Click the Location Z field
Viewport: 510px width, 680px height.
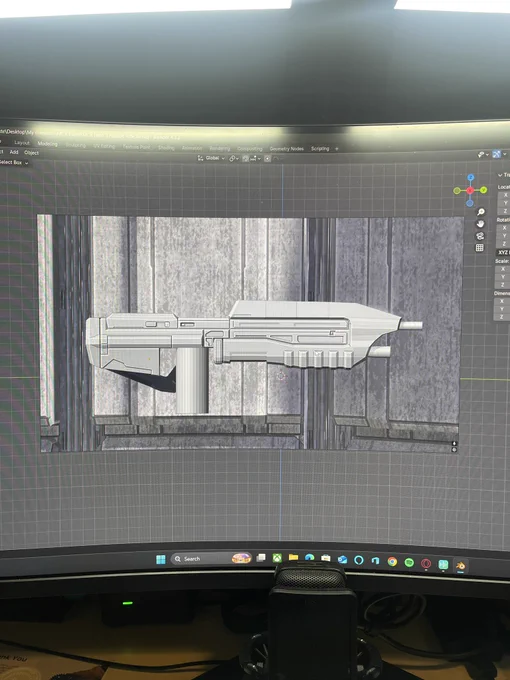click(x=503, y=211)
